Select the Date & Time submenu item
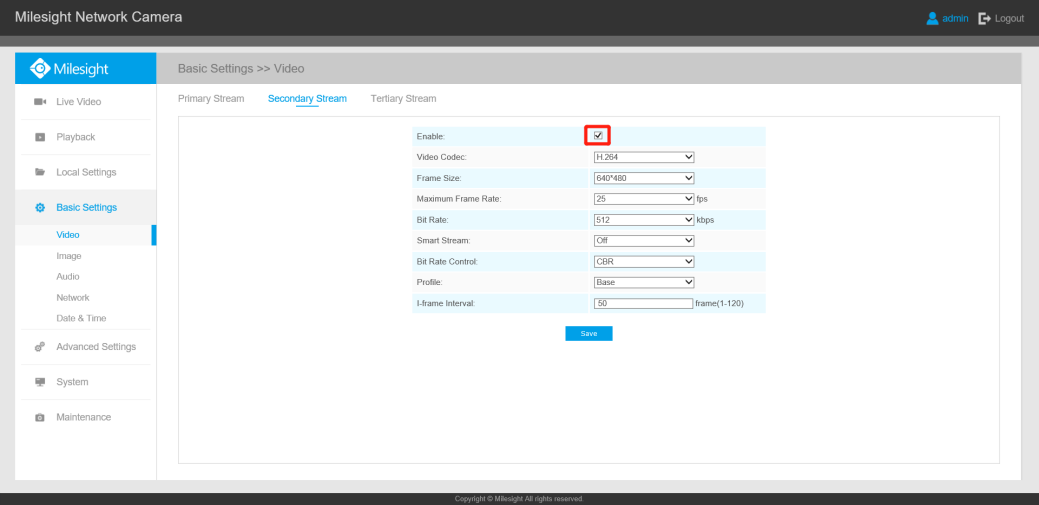This screenshot has width=1039, height=505. point(82,318)
